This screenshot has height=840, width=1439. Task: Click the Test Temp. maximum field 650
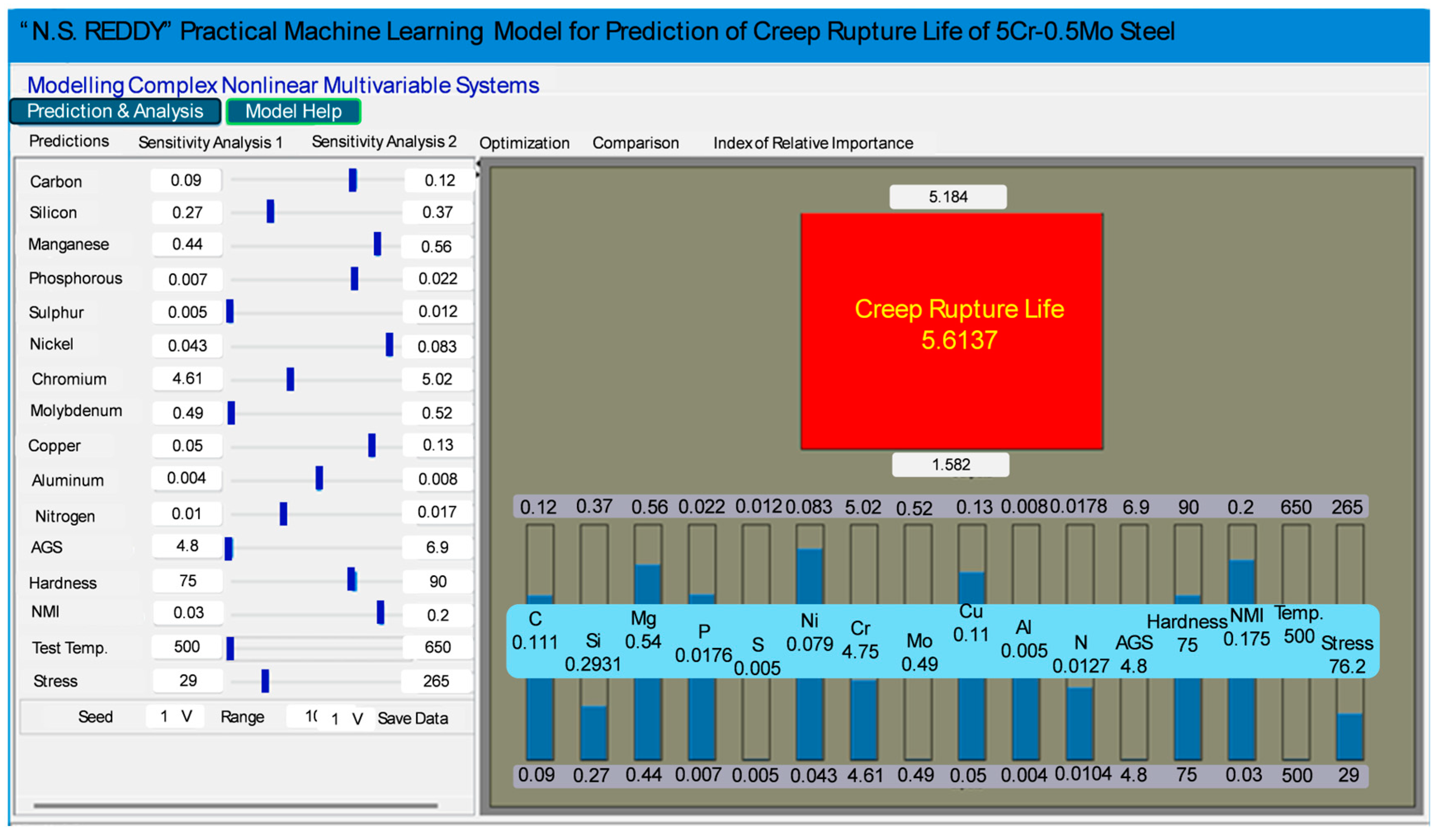[x=437, y=647]
